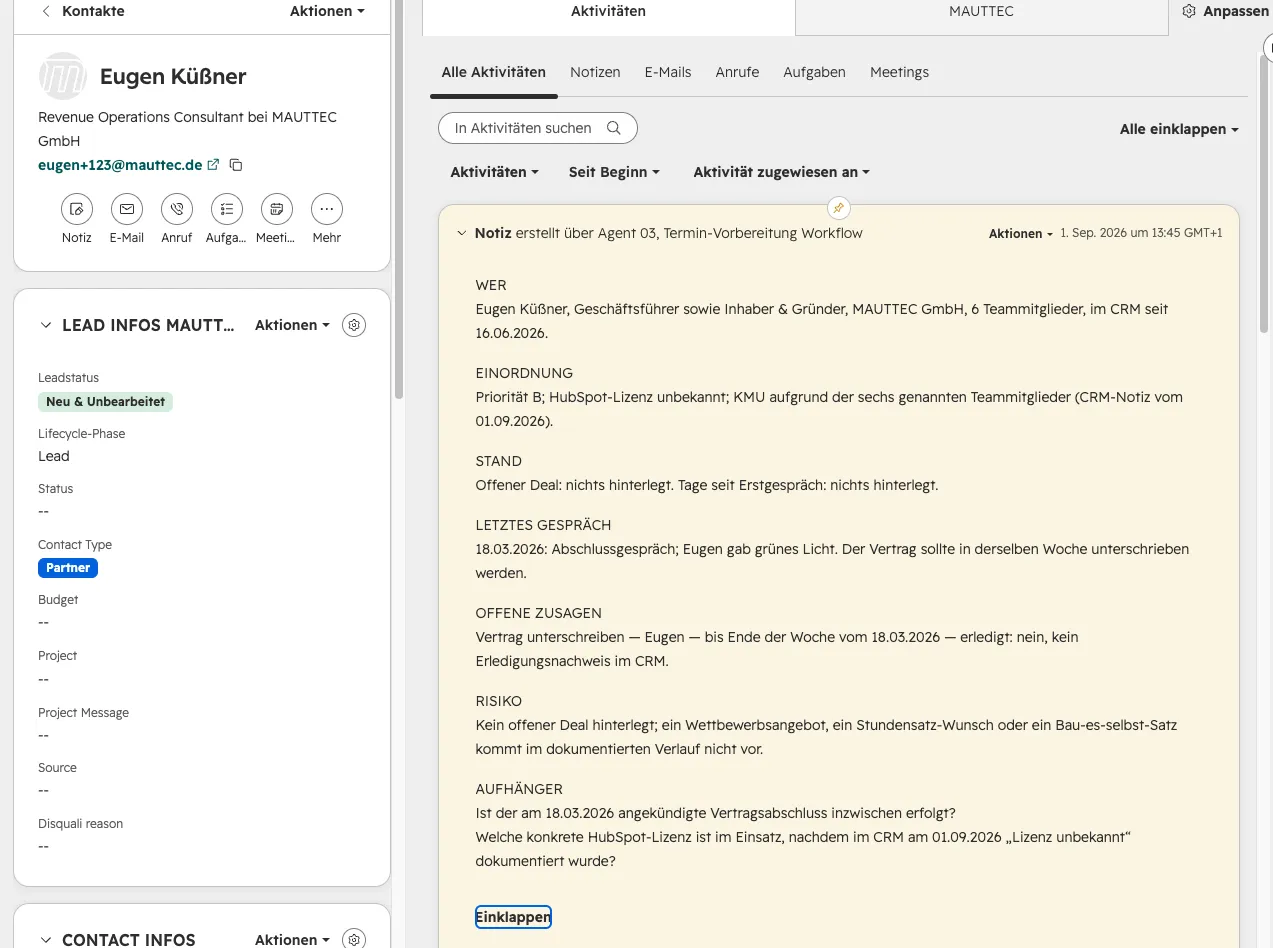The image size is (1273, 948).
Task: Open CONTACT INFOS card settings gear
Action: pyautogui.click(x=354, y=940)
